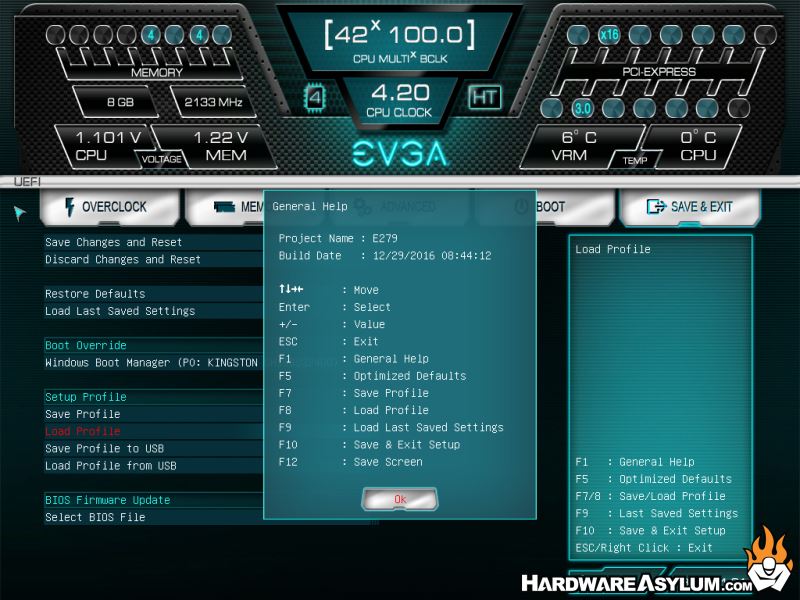
Task: Open the Save & Exit tab
Action: [690, 207]
